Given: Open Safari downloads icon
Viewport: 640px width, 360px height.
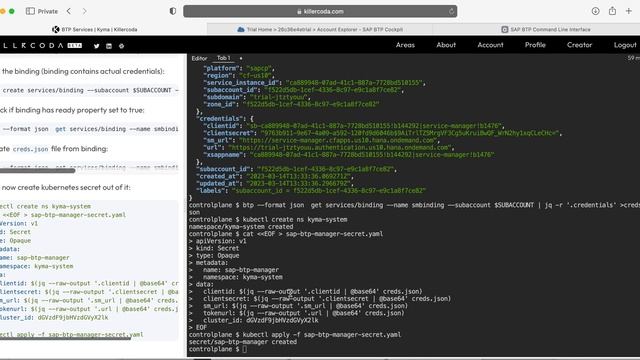Looking at the screenshot, I should (596, 11).
